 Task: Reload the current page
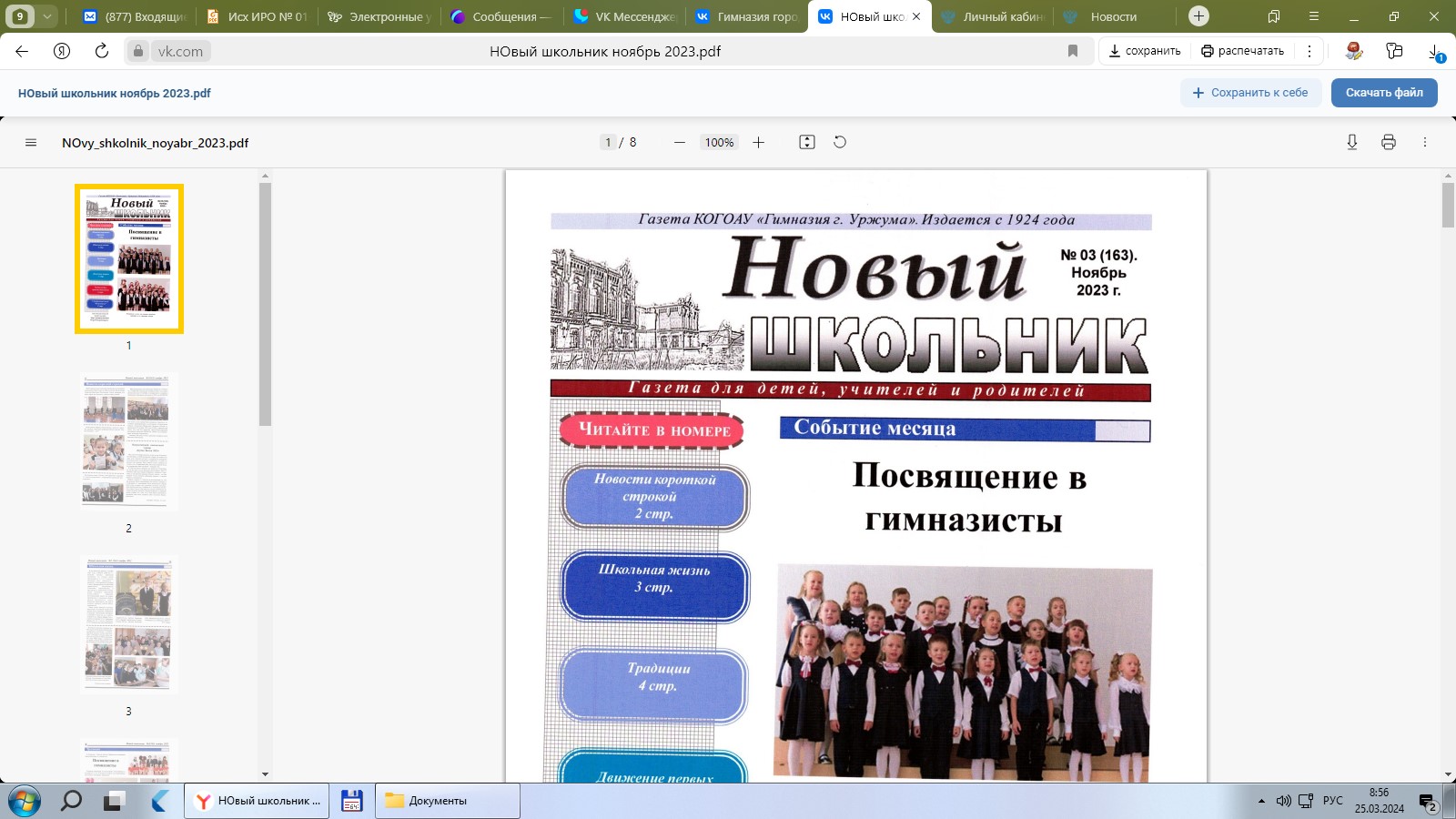pyautogui.click(x=102, y=51)
